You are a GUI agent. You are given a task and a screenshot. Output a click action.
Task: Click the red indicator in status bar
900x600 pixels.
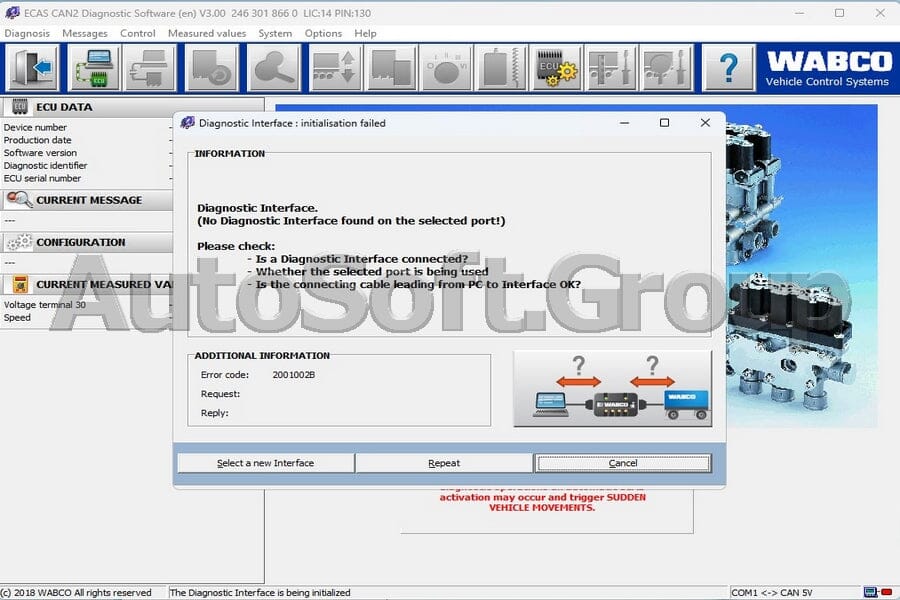pyautogui.click(x=886, y=592)
